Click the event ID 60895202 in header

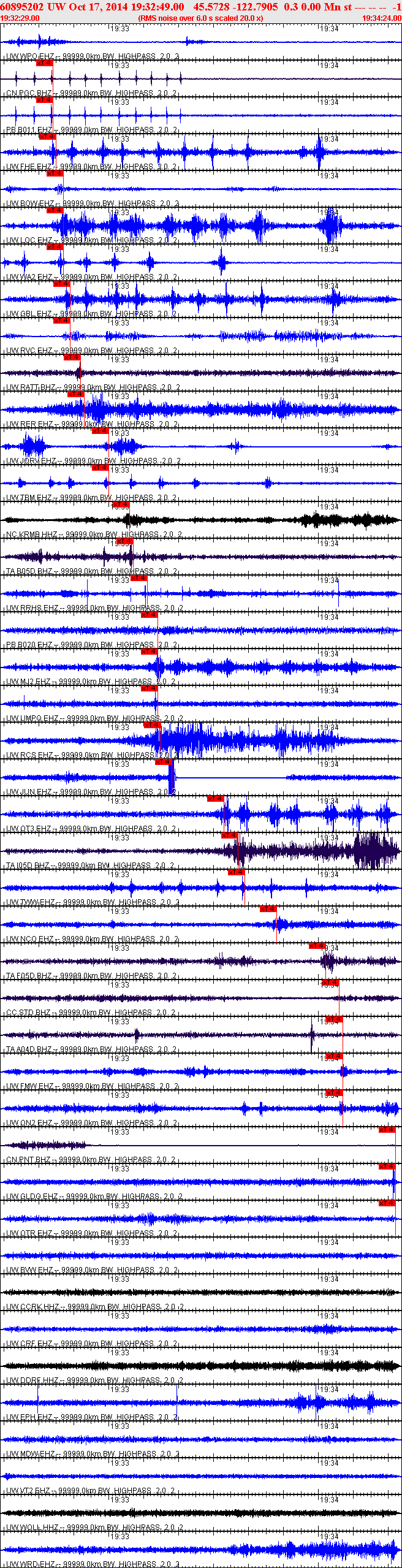pos(22,7)
